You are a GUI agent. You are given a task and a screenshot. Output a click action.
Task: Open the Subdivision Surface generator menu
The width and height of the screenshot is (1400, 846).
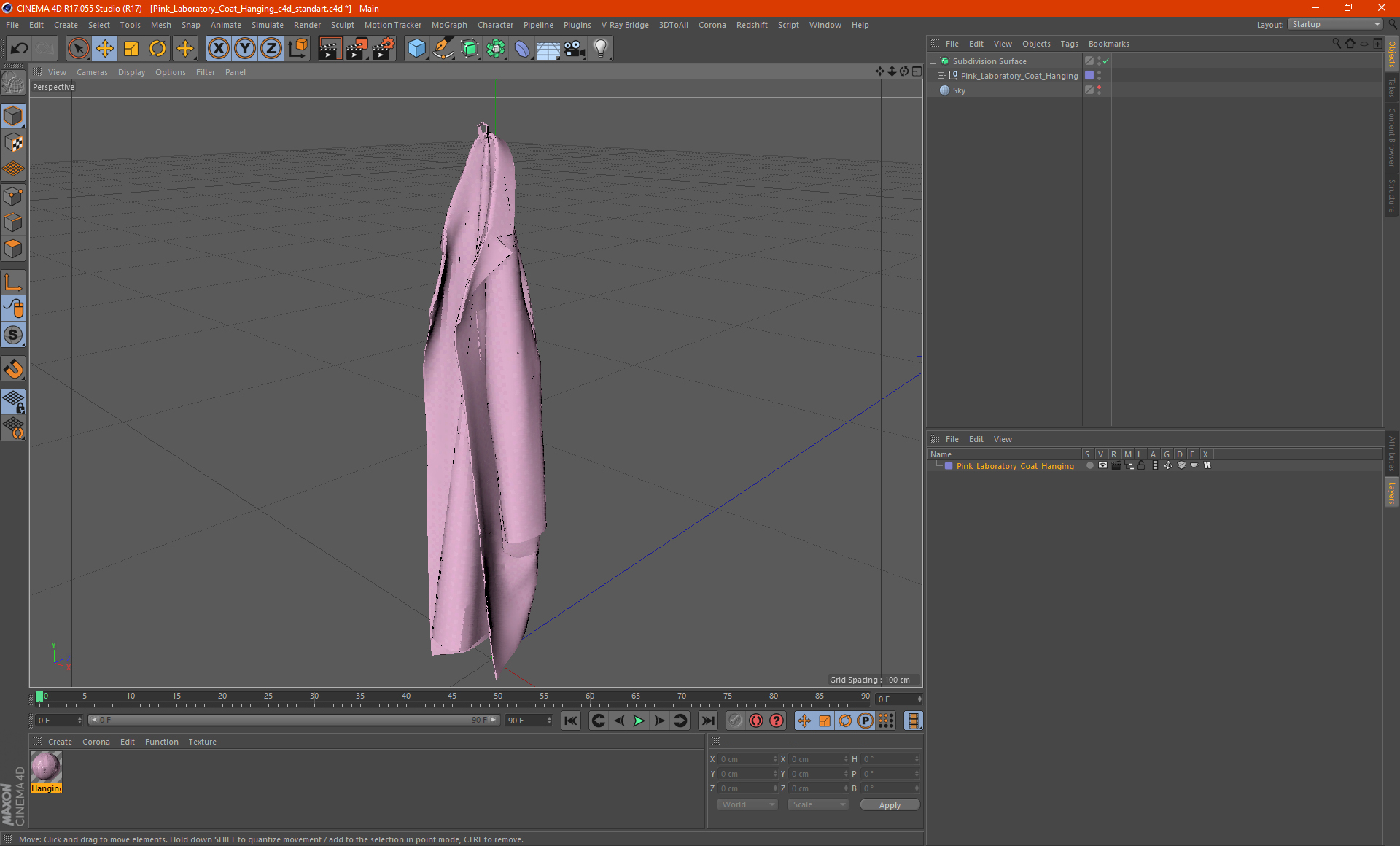click(x=470, y=48)
